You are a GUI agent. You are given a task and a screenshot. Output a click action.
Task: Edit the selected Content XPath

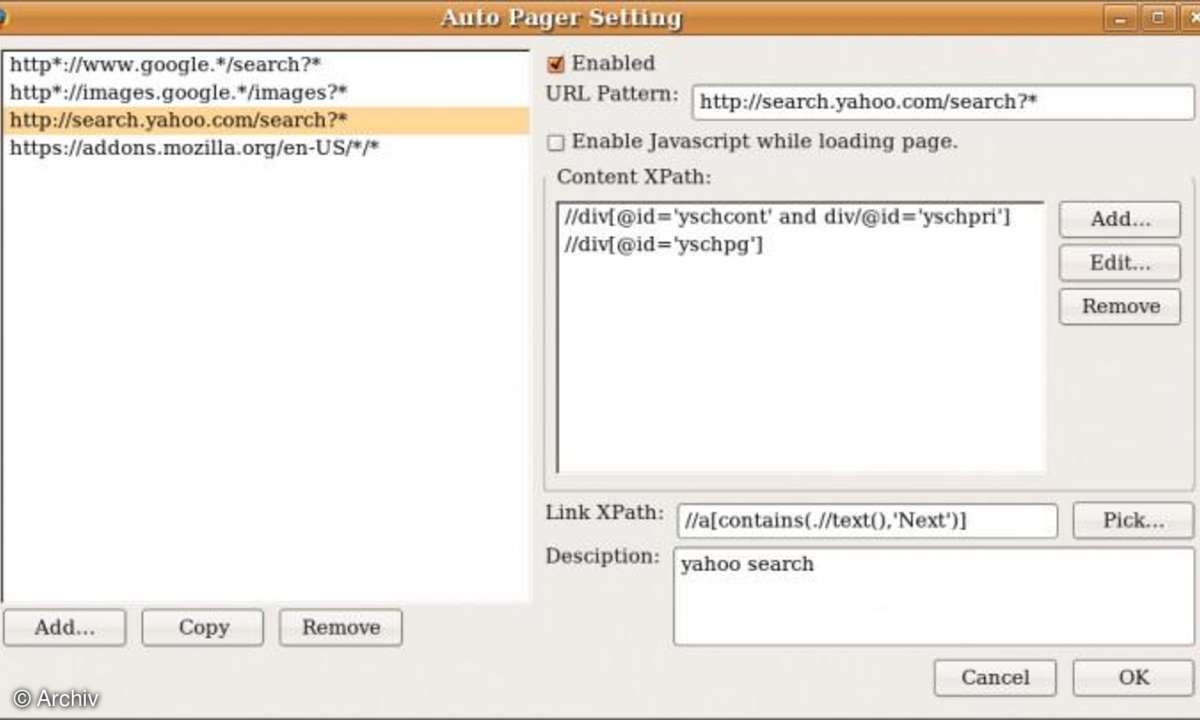point(1120,263)
